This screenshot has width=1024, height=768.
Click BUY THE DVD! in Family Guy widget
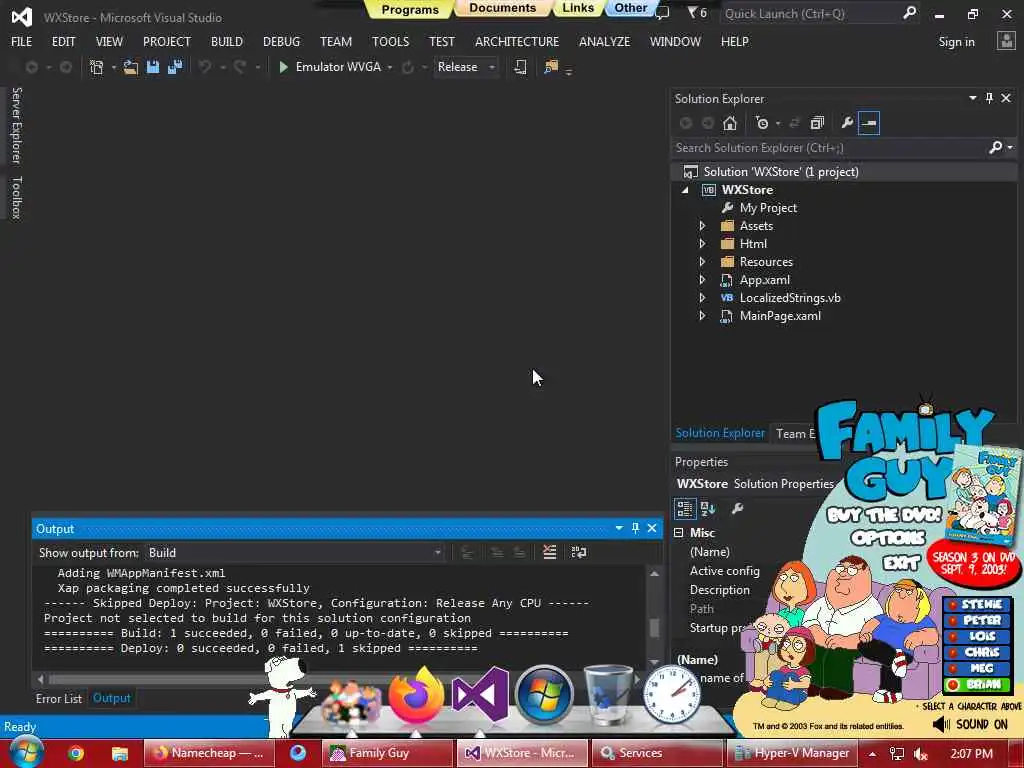(x=884, y=515)
